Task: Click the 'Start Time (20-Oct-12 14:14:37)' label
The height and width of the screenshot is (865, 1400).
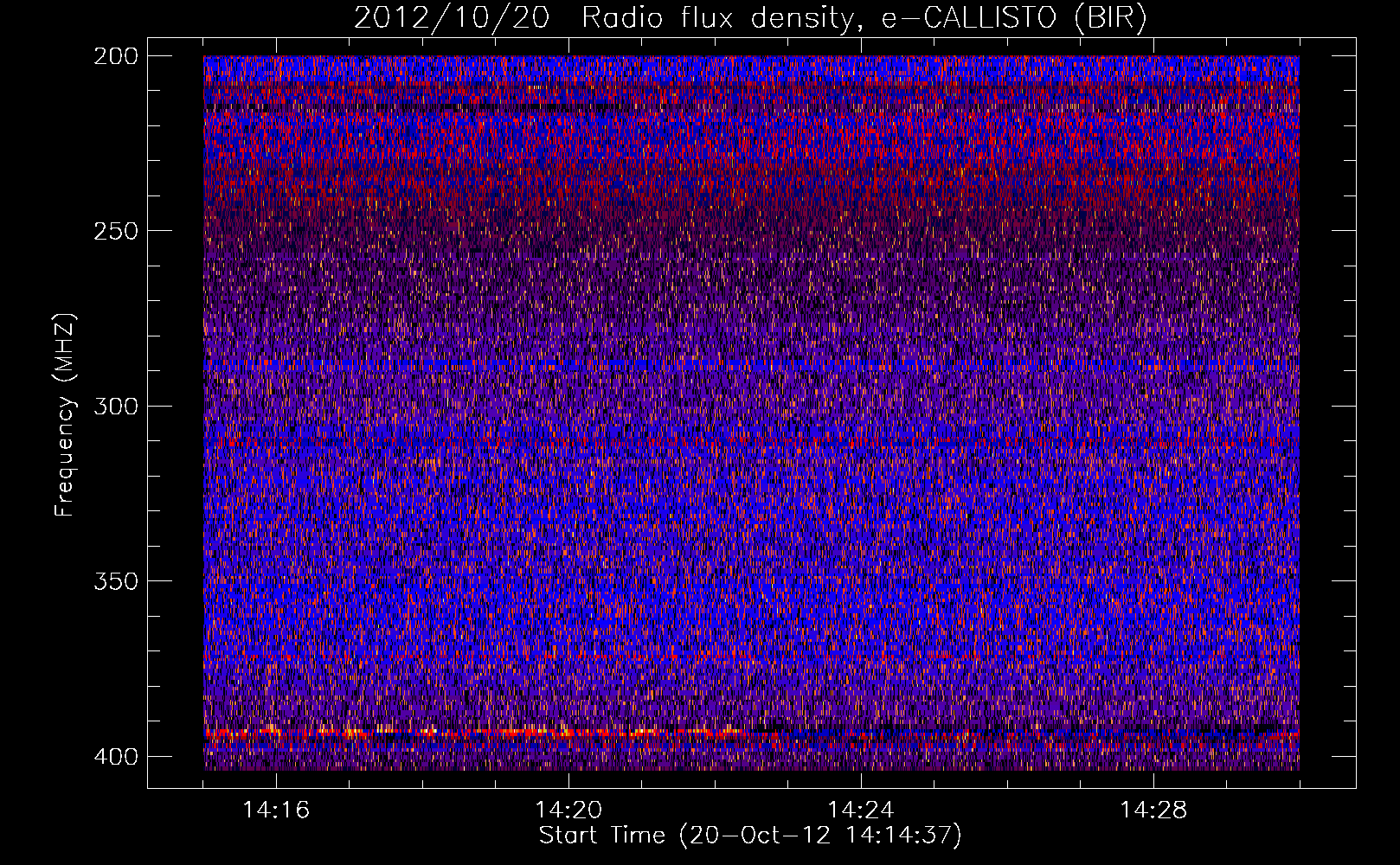Action: [x=750, y=836]
